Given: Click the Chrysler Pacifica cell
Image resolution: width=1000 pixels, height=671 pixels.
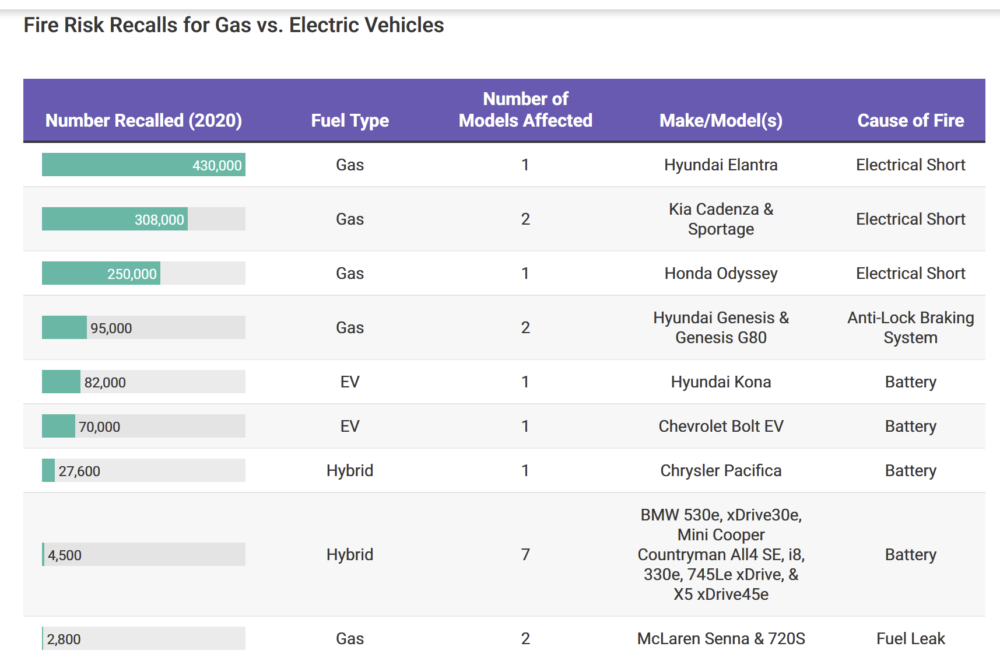Looking at the screenshot, I should (x=720, y=470).
